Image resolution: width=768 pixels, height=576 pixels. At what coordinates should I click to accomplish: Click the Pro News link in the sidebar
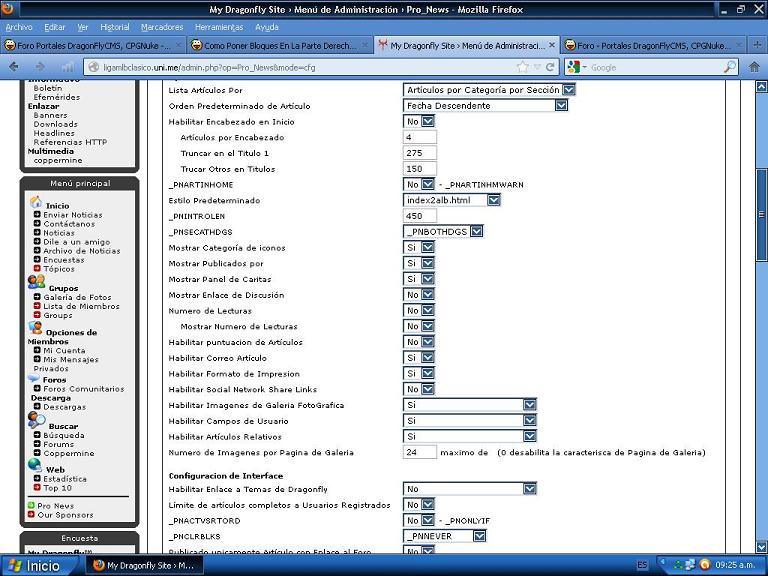click(56, 506)
